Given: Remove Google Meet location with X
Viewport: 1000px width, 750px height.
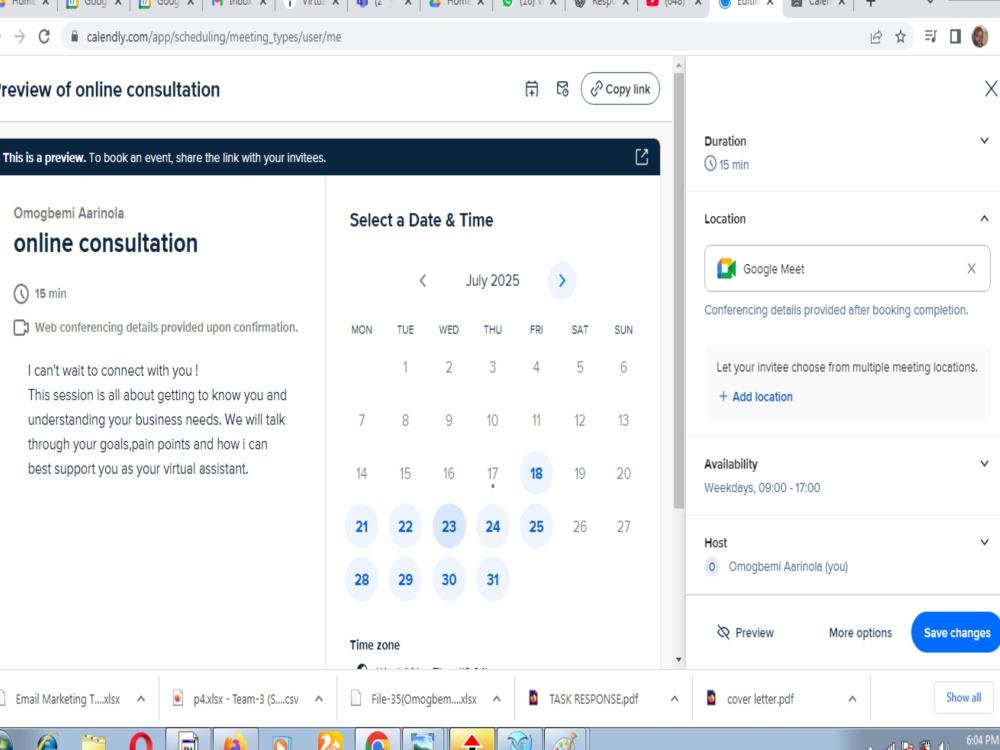Looking at the screenshot, I should click(971, 268).
